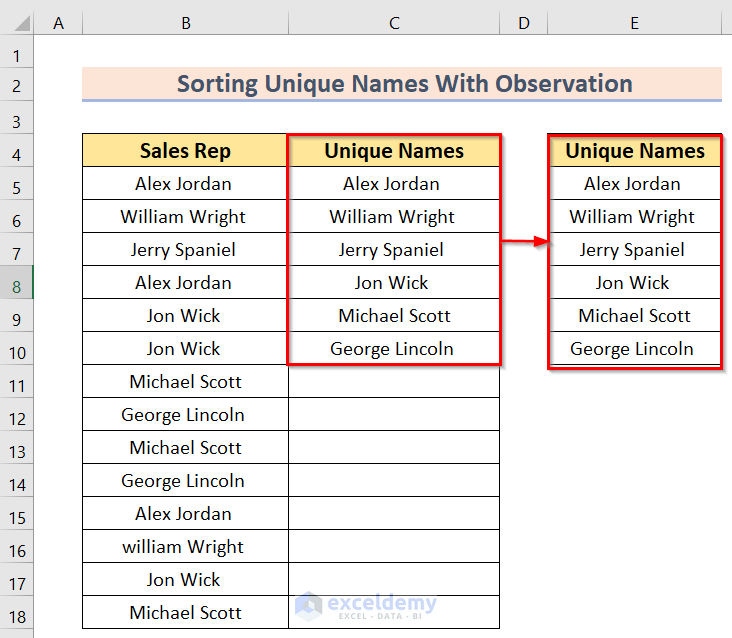Click the title cell 'Sorting Unique Names With Observation'

pyautogui.click(x=402, y=84)
